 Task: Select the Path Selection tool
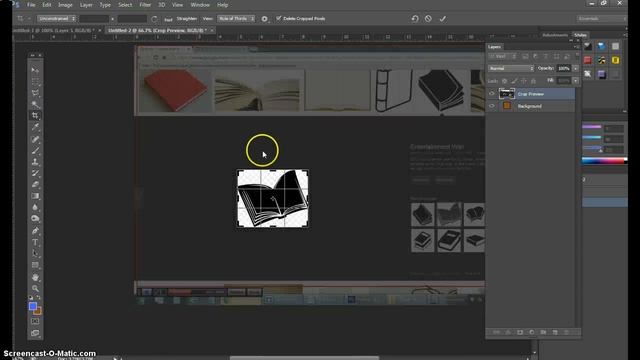point(35,253)
